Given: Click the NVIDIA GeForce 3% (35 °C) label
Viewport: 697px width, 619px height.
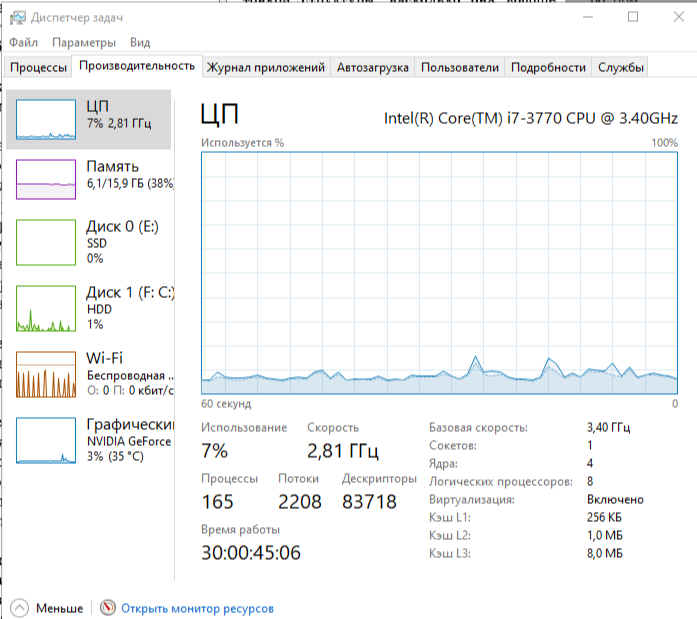Looking at the screenshot, I should tap(130, 440).
